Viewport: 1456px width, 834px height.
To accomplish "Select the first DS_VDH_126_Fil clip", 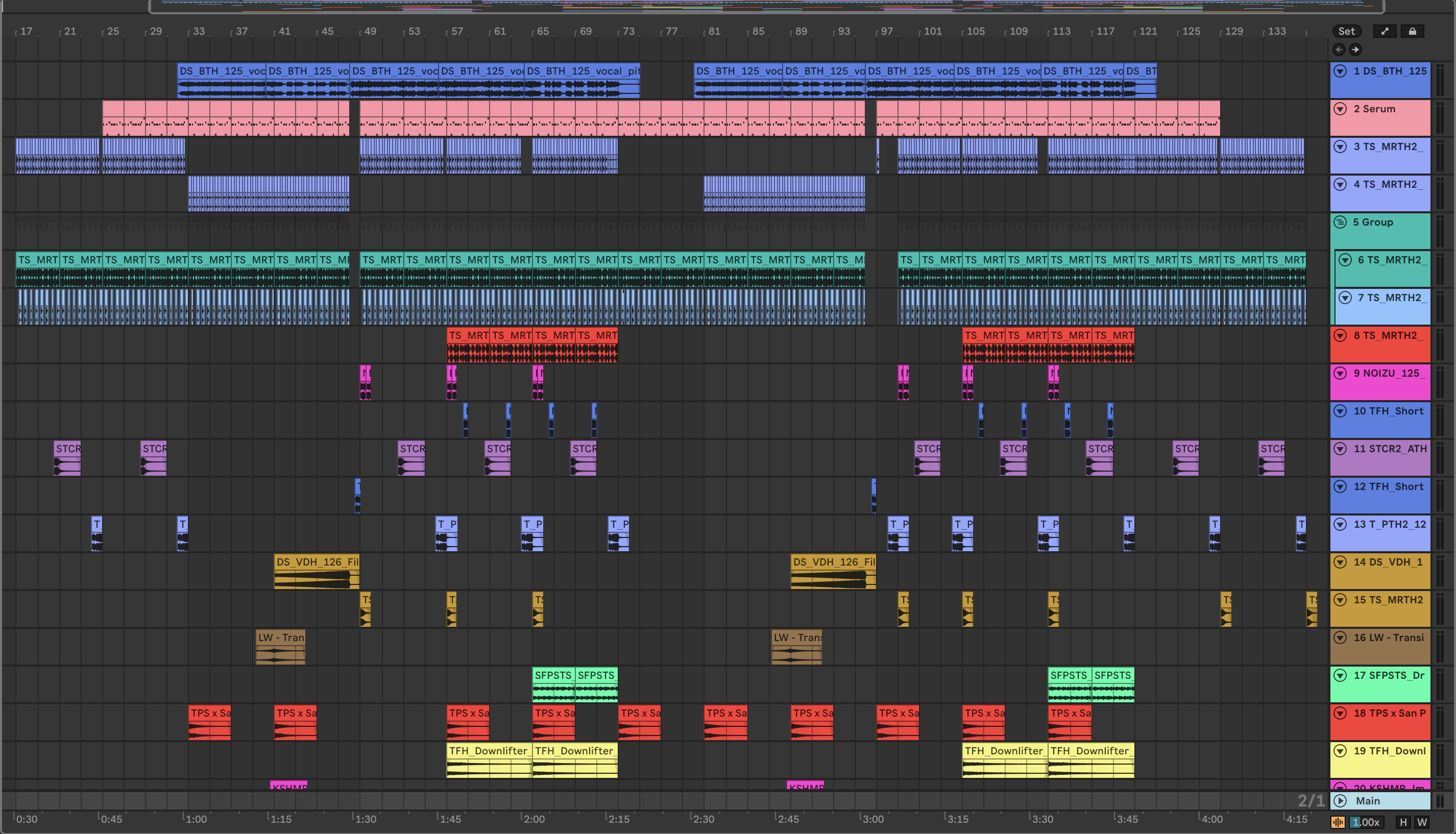I will pyautogui.click(x=317, y=562).
